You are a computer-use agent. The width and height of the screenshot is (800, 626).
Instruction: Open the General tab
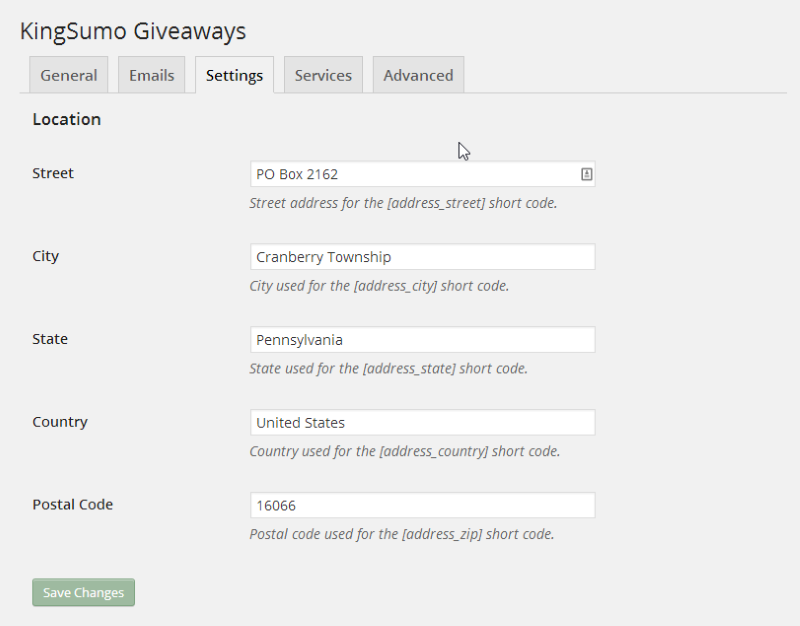pyautogui.click(x=68, y=75)
